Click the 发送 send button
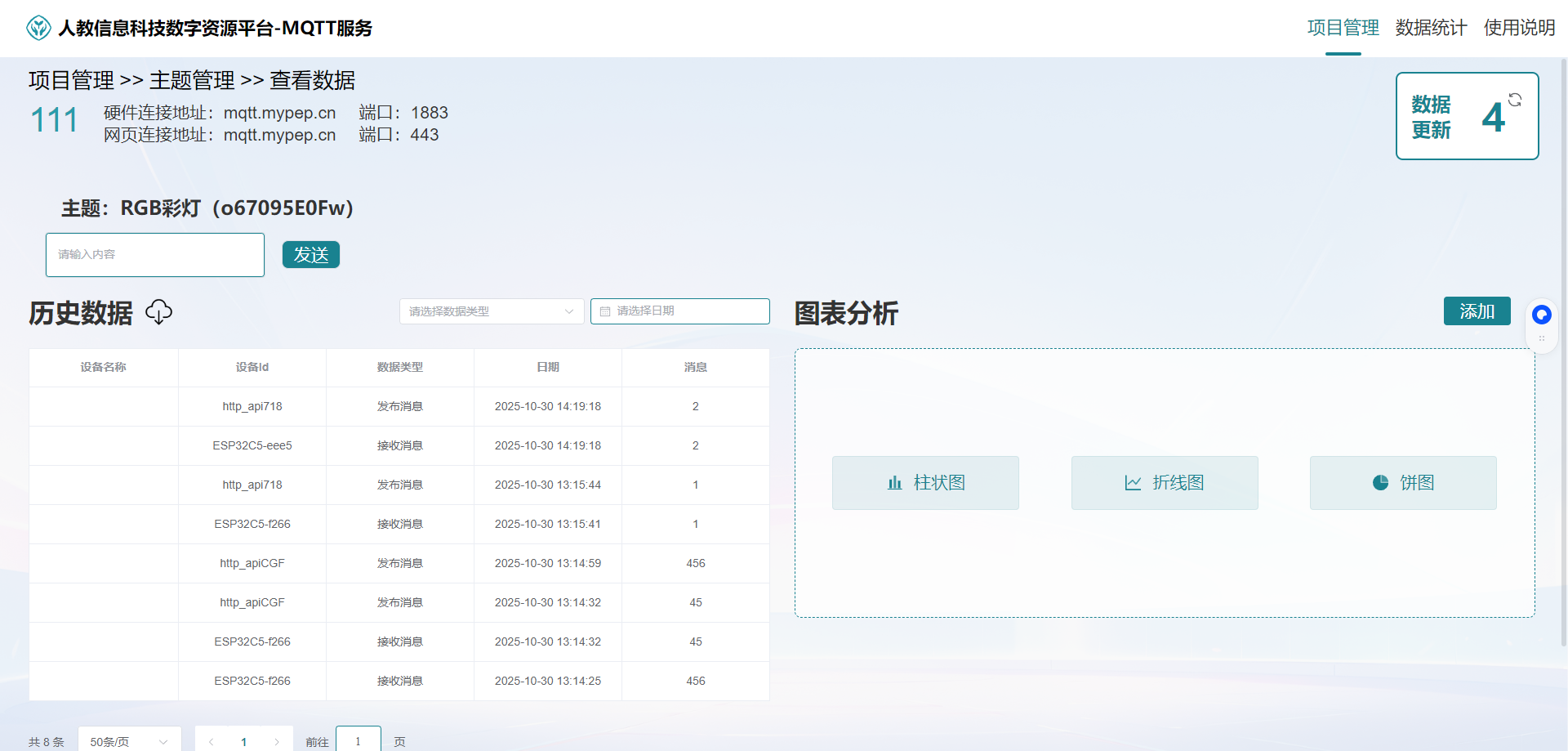Image resolution: width=1568 pixels, height=751 pixels. click(310, 254)
